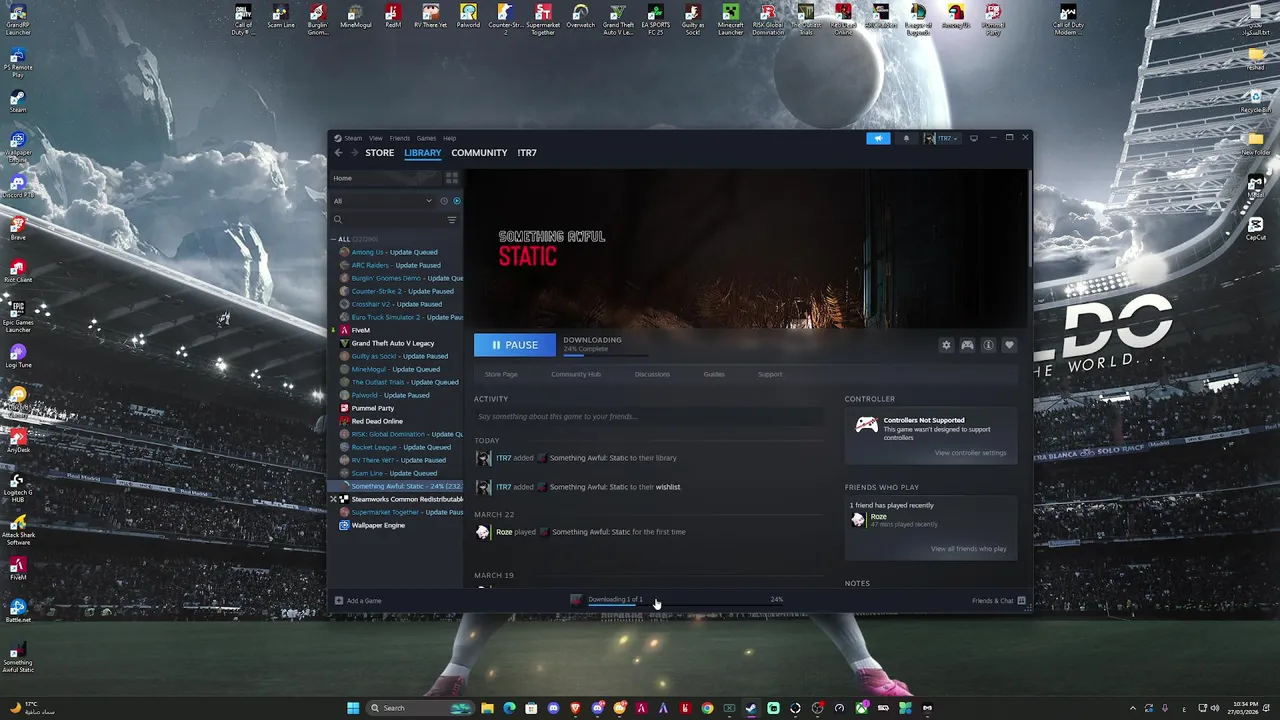Open the Discord PTB desktop icon

[x=17, y=187]
